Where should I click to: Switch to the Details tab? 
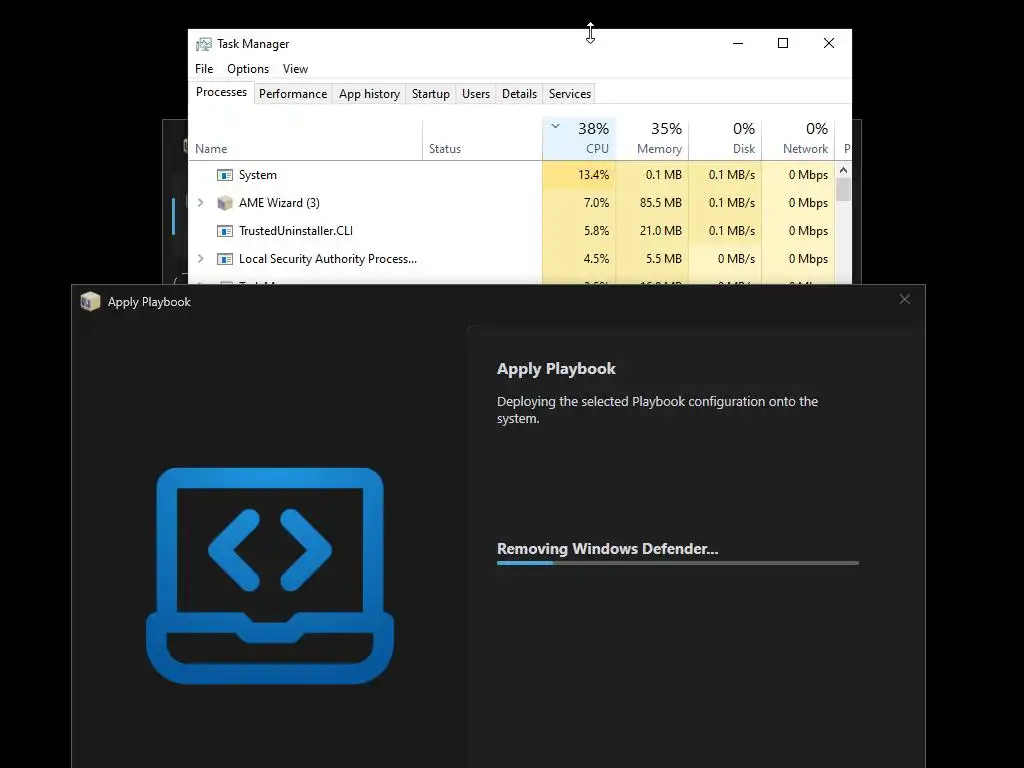(519, 93)
